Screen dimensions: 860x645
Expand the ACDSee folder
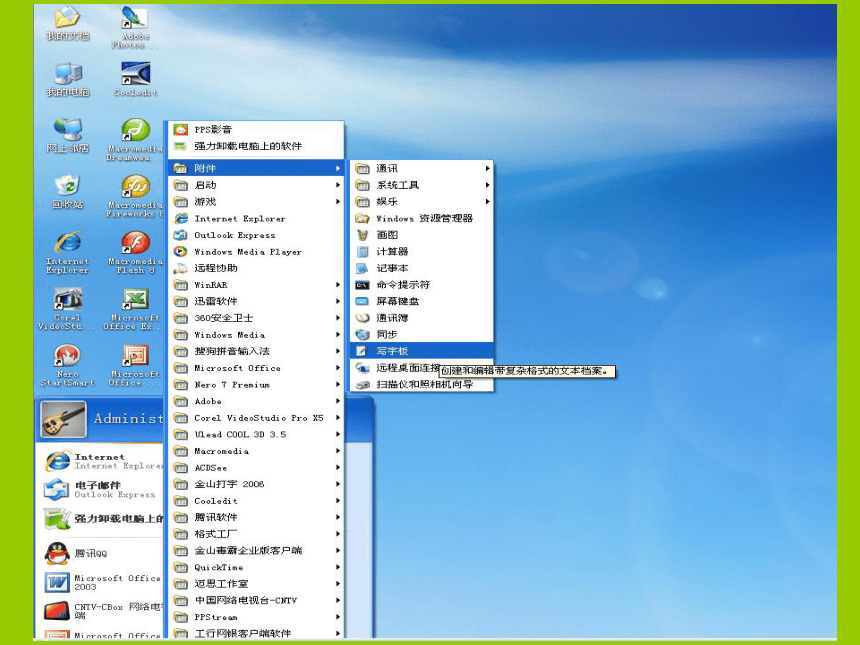256,468
